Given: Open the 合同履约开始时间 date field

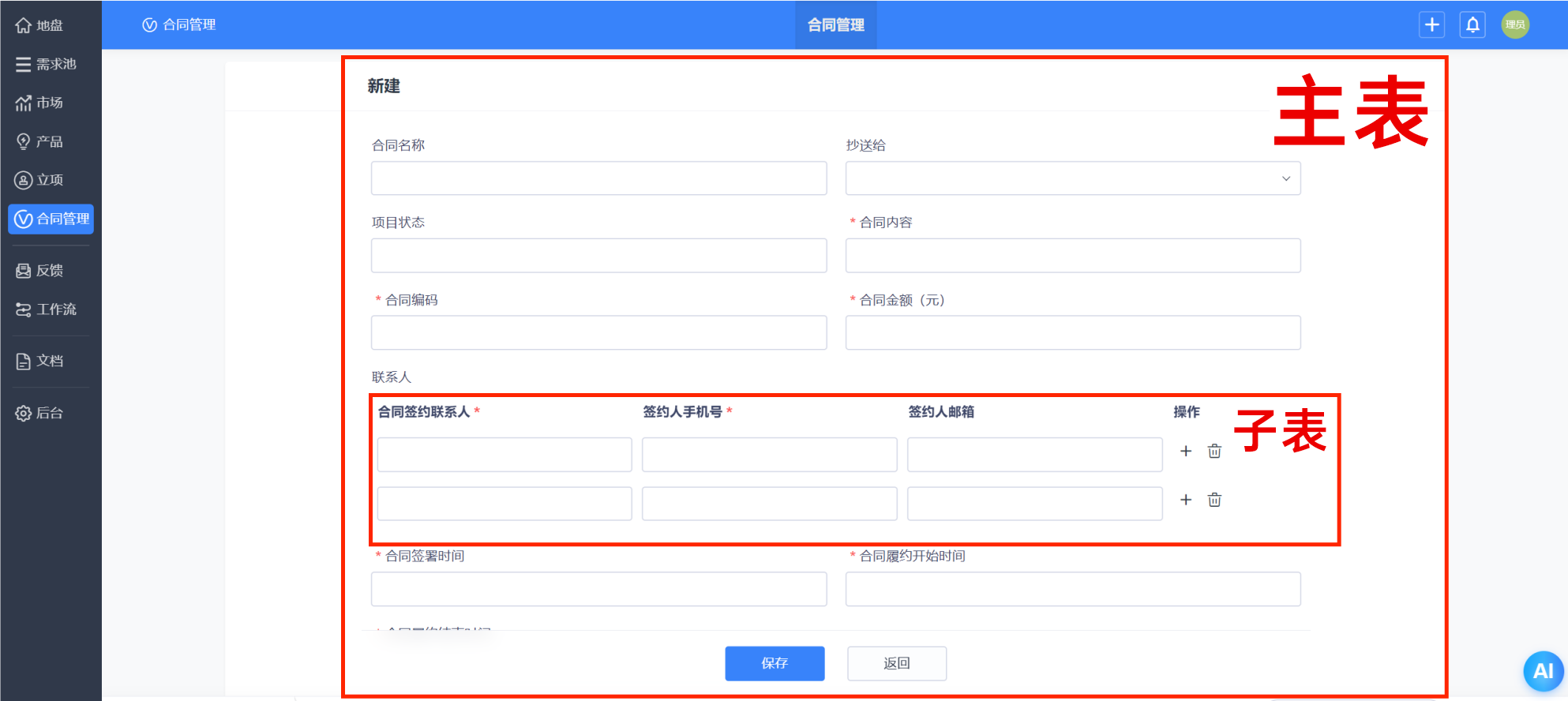Looking at the screenshot, I should click(1073, 589).
